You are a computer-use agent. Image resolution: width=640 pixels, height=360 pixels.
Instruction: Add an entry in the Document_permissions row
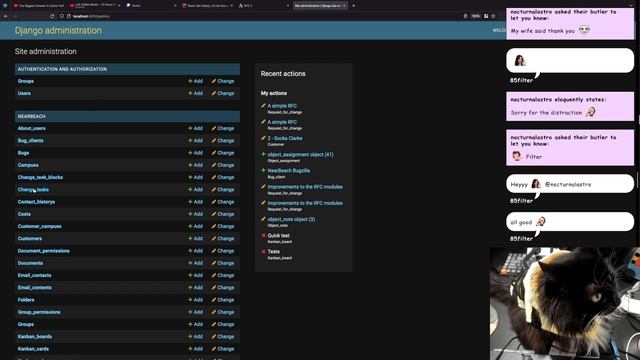196,251
